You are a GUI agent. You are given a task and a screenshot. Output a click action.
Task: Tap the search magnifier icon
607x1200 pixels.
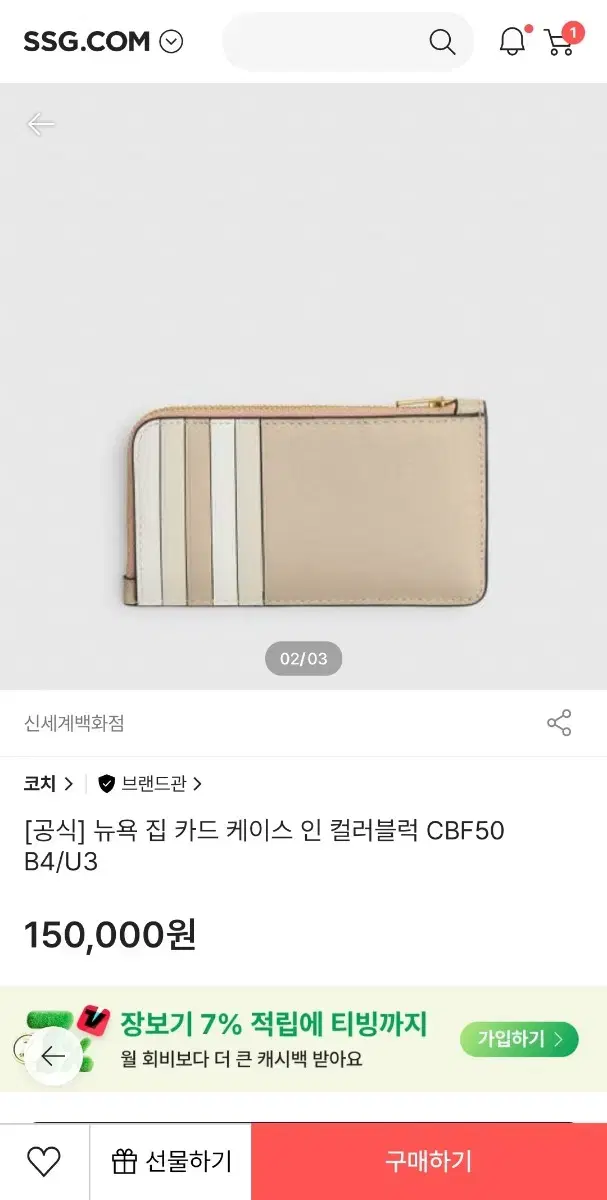[x=441, y=41]
